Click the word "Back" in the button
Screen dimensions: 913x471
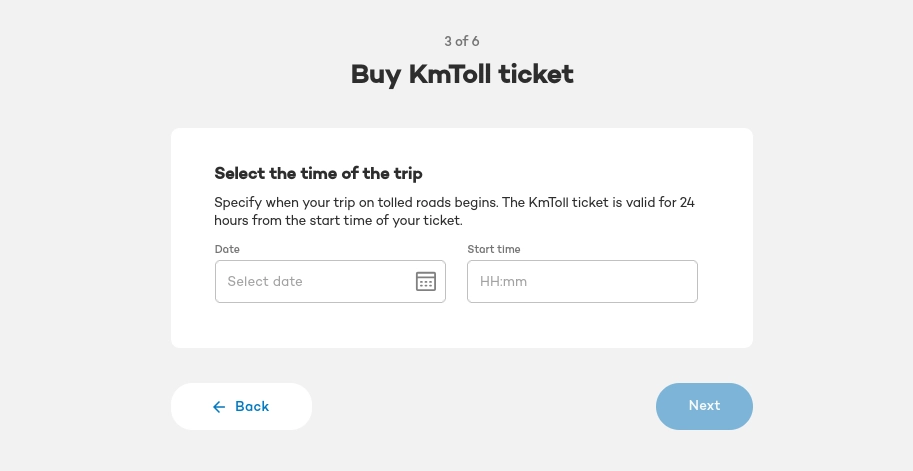click(x=252, y=407)
